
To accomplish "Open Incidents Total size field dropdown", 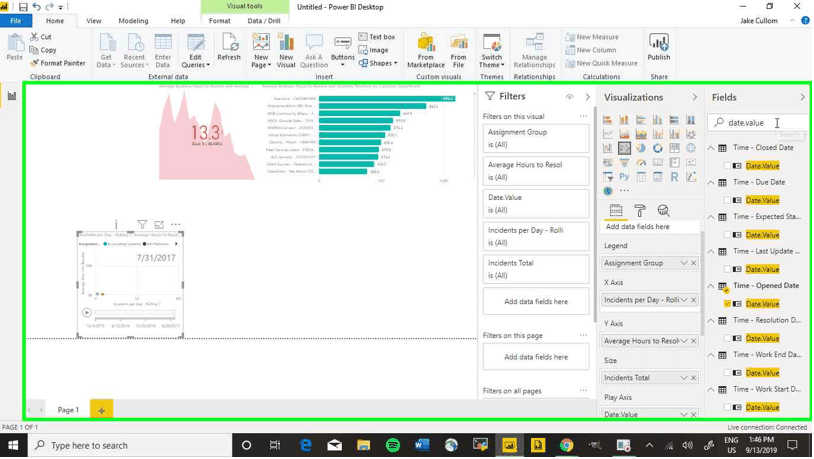I will coord(684,378).
